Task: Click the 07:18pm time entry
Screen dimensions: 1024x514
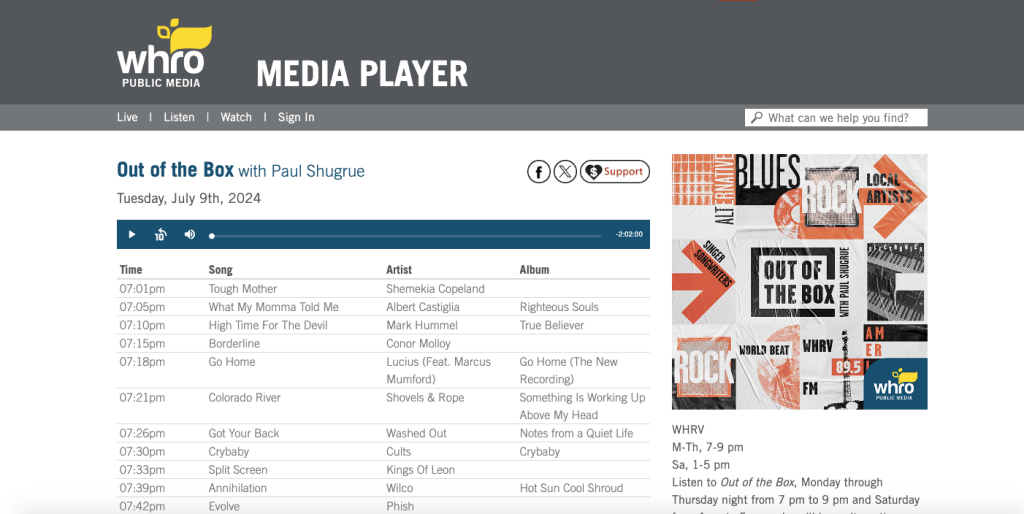Action: pyautogui.click(x=142, y=362)
